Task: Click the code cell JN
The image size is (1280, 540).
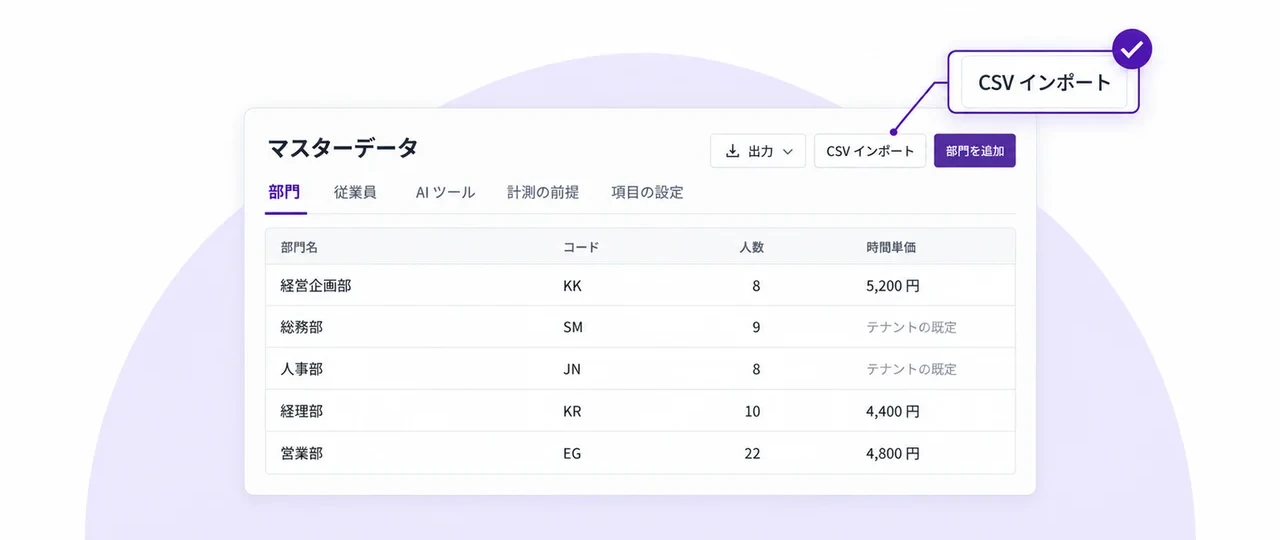Action: [x=572, y=369]
